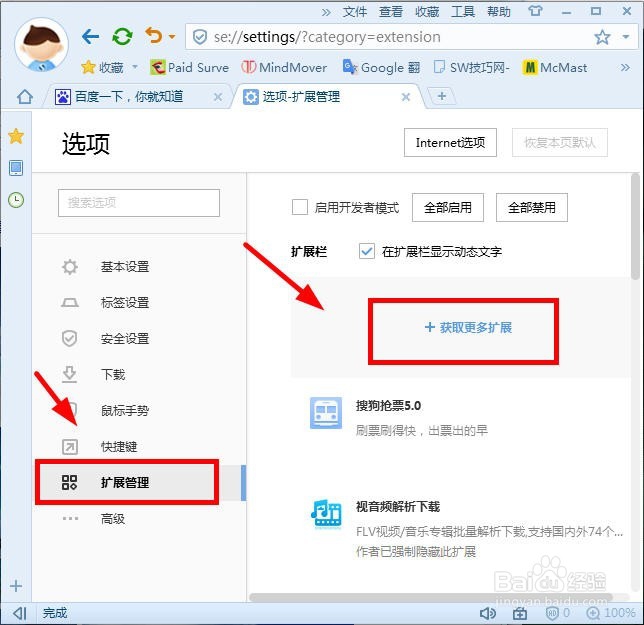Click the 视音频解析下载 extension title
The width and height of the screenshot is (644, 625).
click(x=398, y=507)
